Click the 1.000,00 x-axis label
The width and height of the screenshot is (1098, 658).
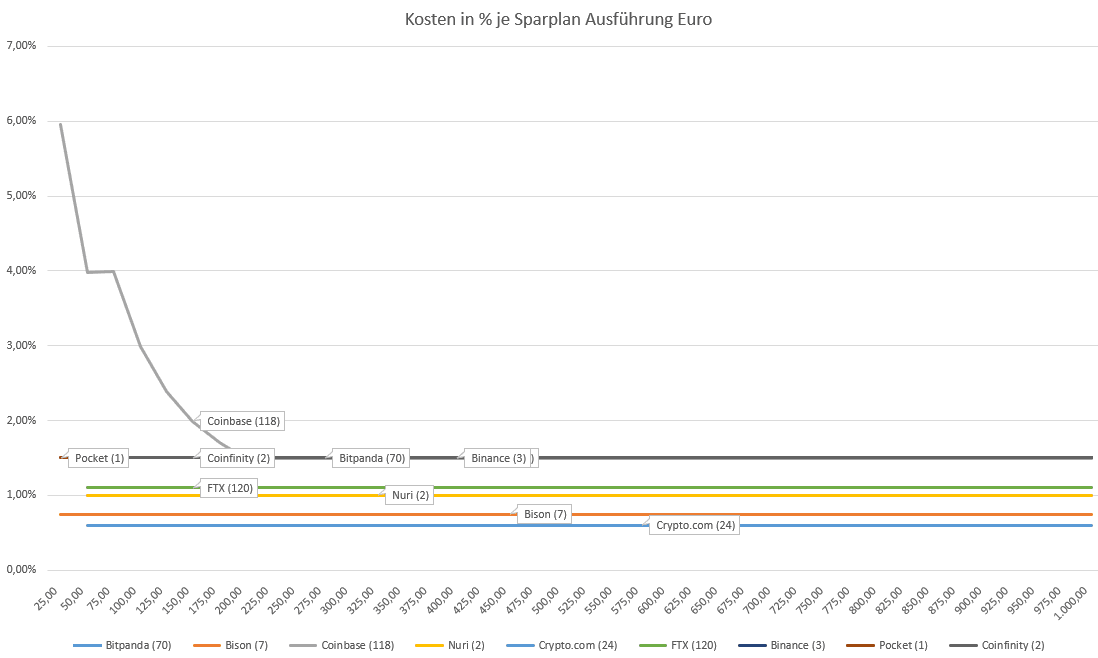(1071, 602)
